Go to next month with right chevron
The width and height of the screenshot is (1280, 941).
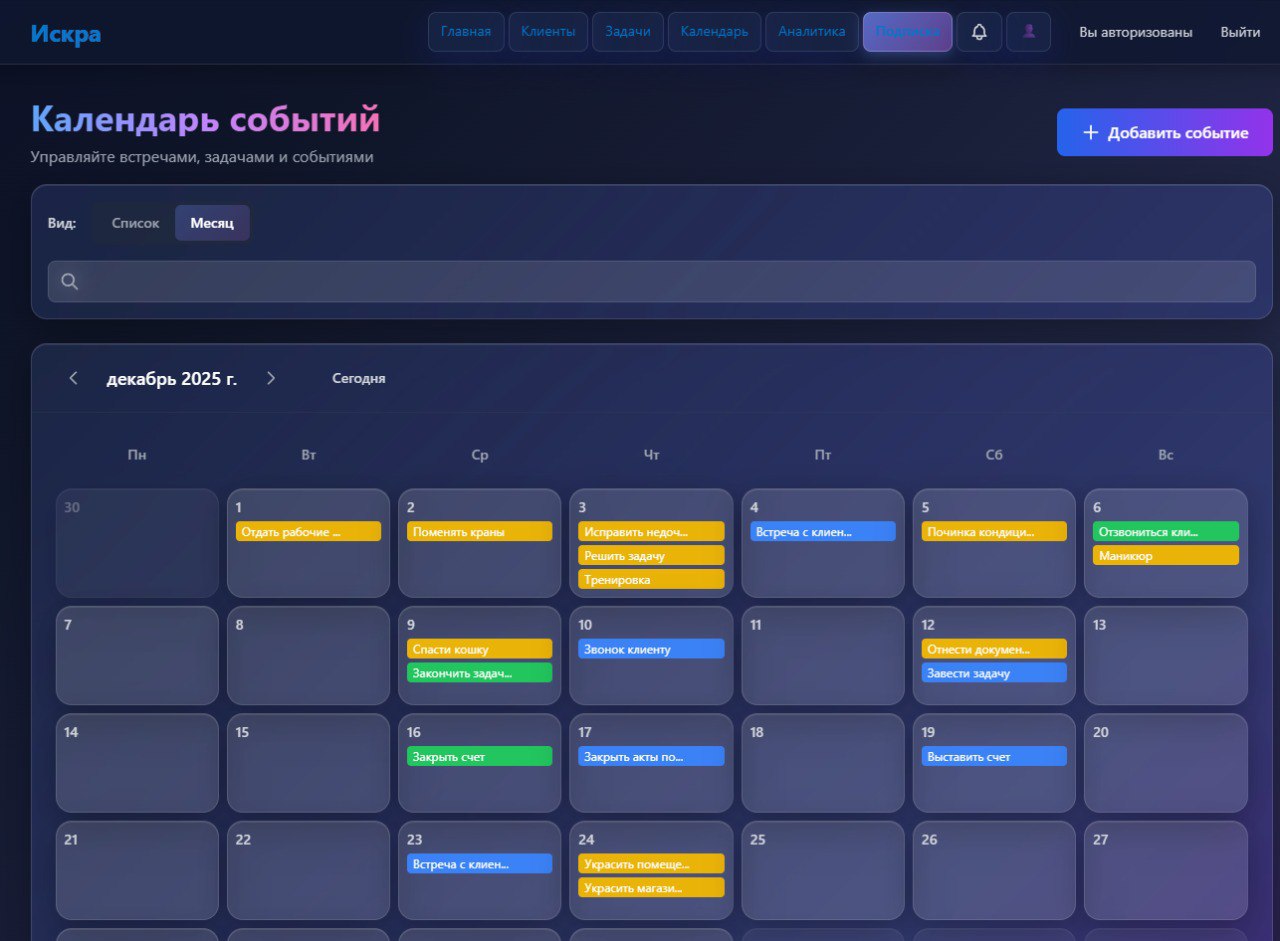(271, 378)
